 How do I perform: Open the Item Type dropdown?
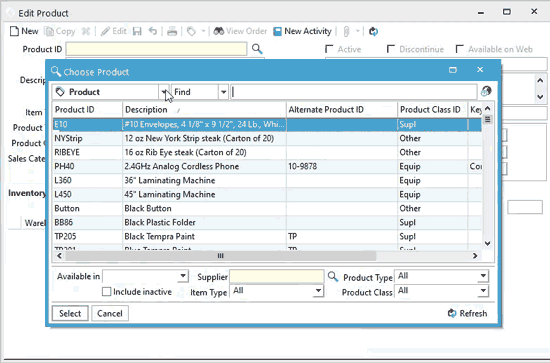[318, 290]
